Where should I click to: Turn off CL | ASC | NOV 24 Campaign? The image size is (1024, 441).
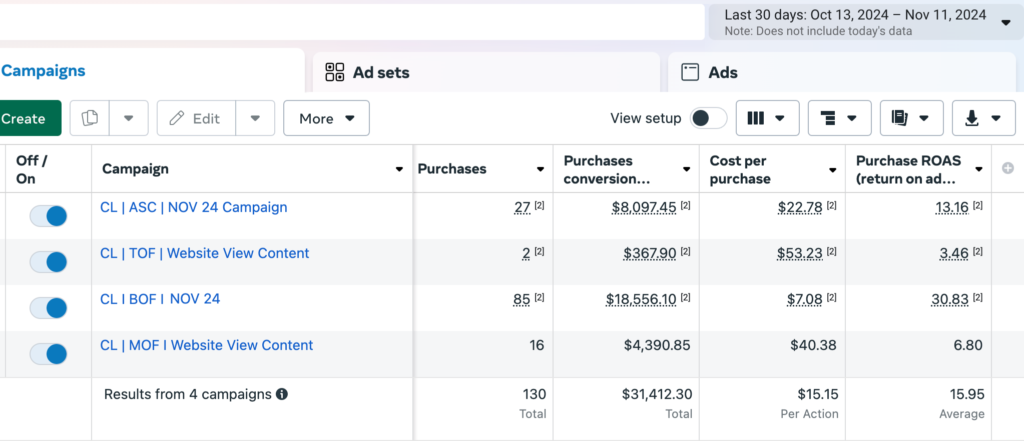[x=48, y=216]
